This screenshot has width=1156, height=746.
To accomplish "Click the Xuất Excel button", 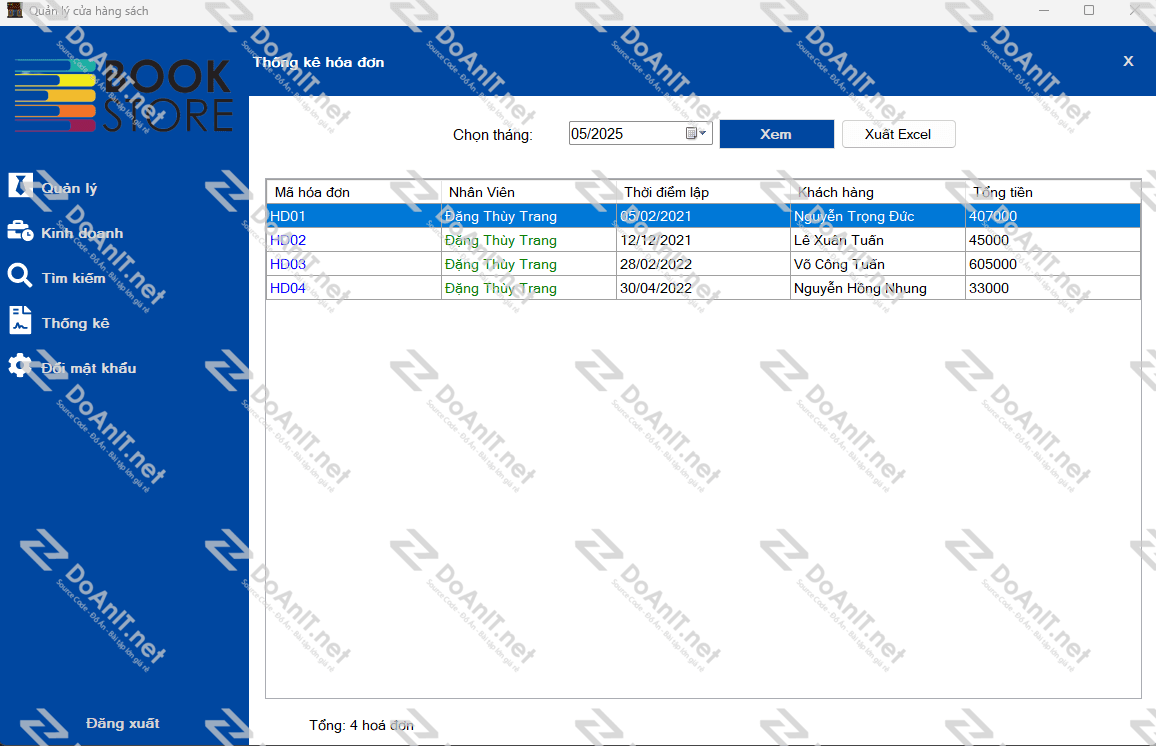I will coord(898,134).
